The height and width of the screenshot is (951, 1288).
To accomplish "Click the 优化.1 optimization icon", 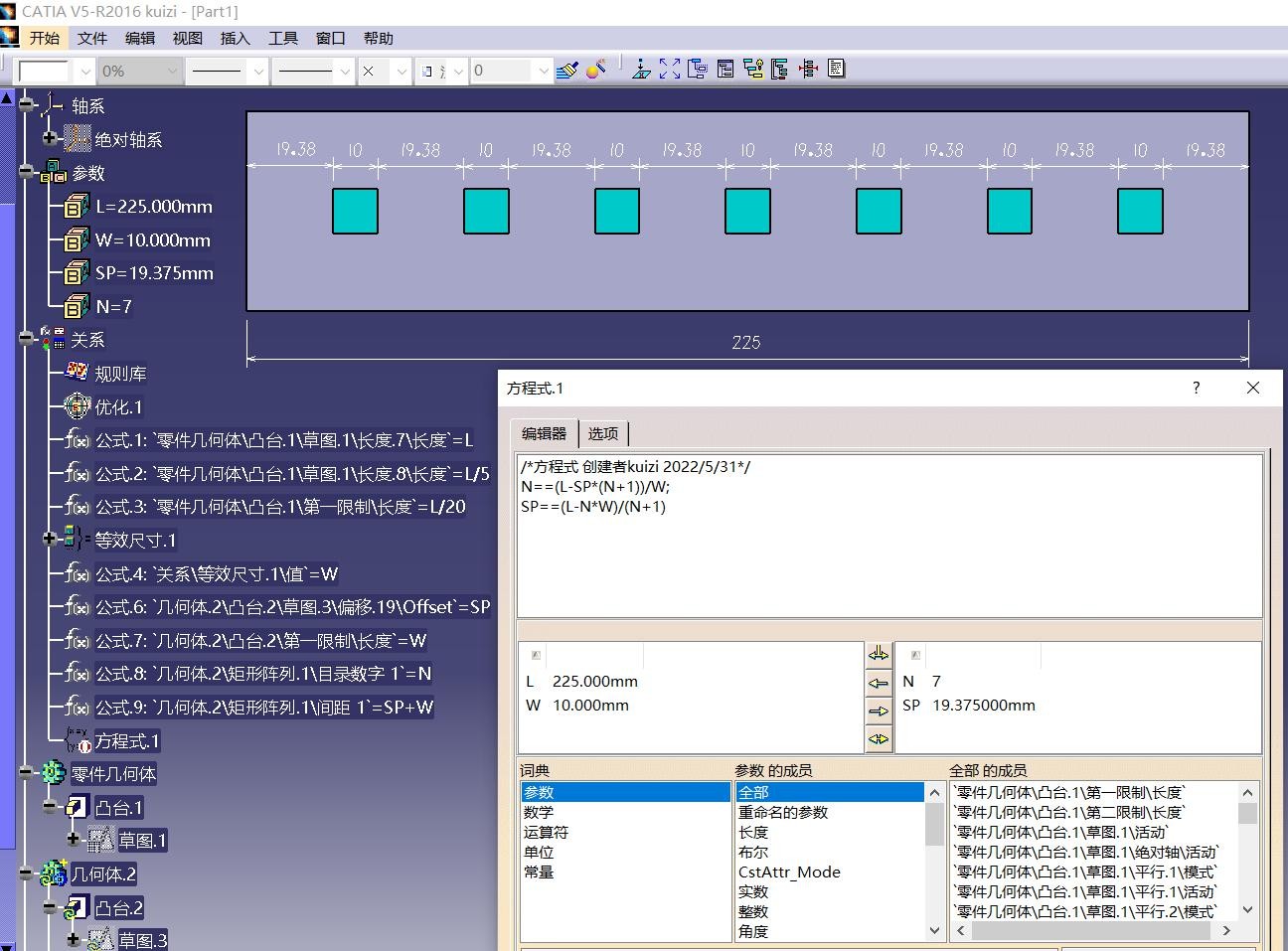I will pyautogui.click(x=77, y=406).
